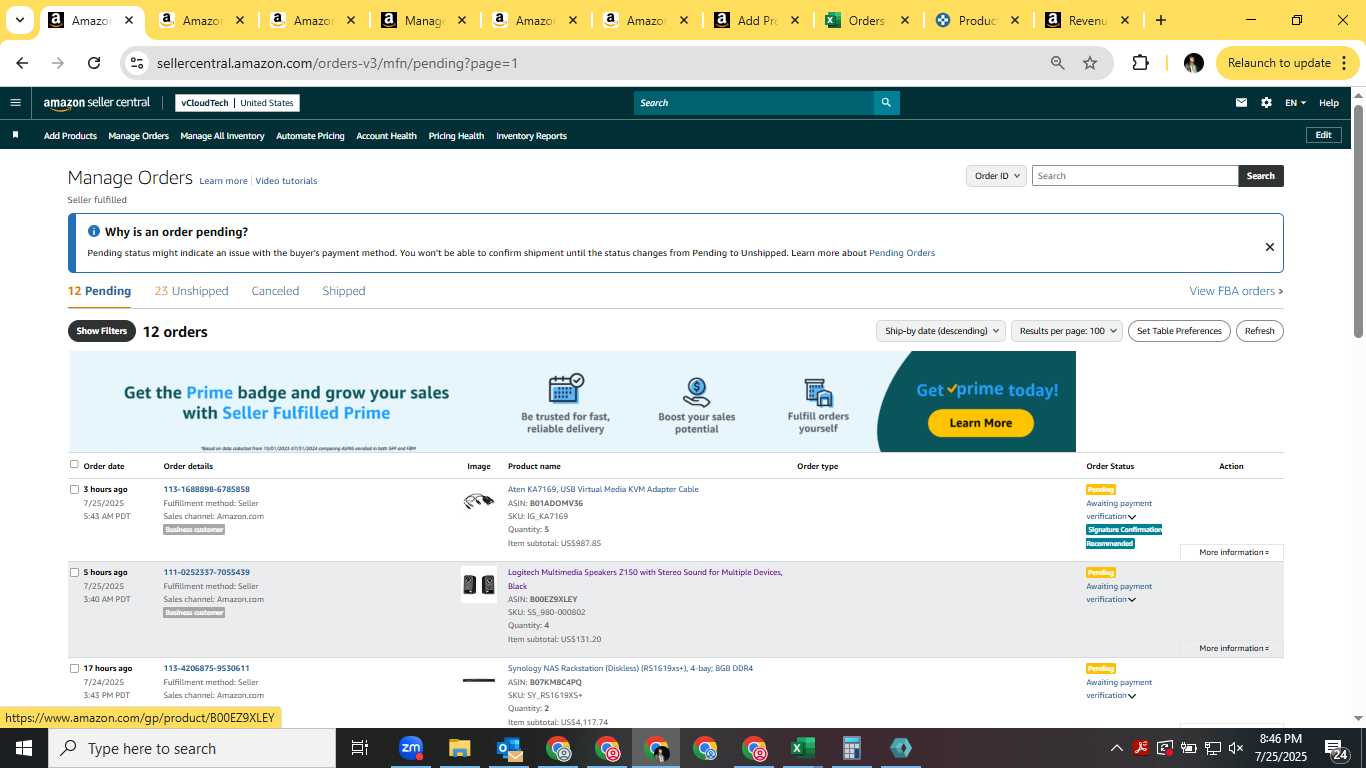Click the header Search text field
Screen dimensions: 1366x768
pyautogui.click(x=753, y=103)
